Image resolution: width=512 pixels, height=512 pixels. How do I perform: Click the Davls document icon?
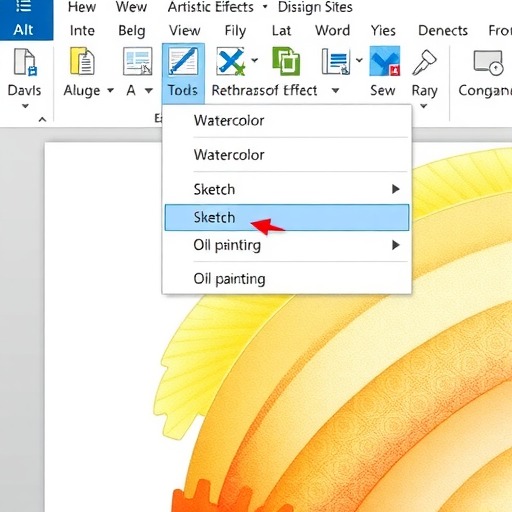[25, 62]
